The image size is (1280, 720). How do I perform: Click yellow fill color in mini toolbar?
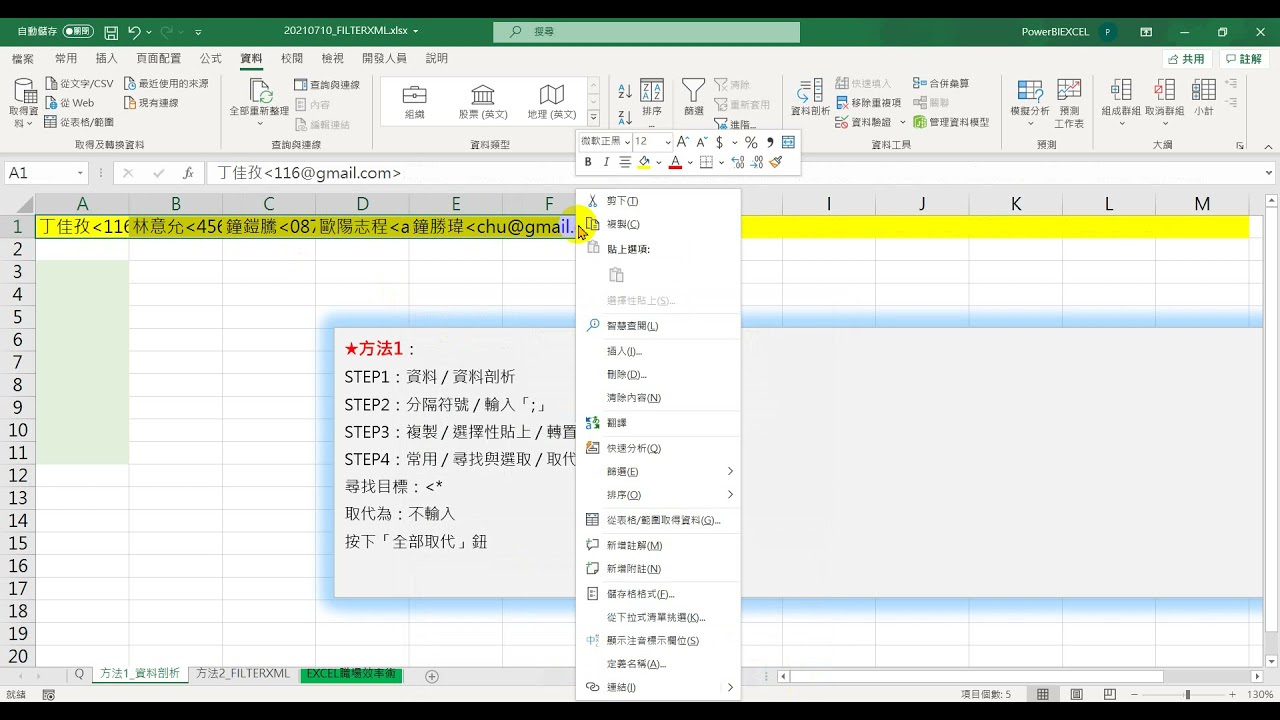pyautogui.click(x=644, y=162)
